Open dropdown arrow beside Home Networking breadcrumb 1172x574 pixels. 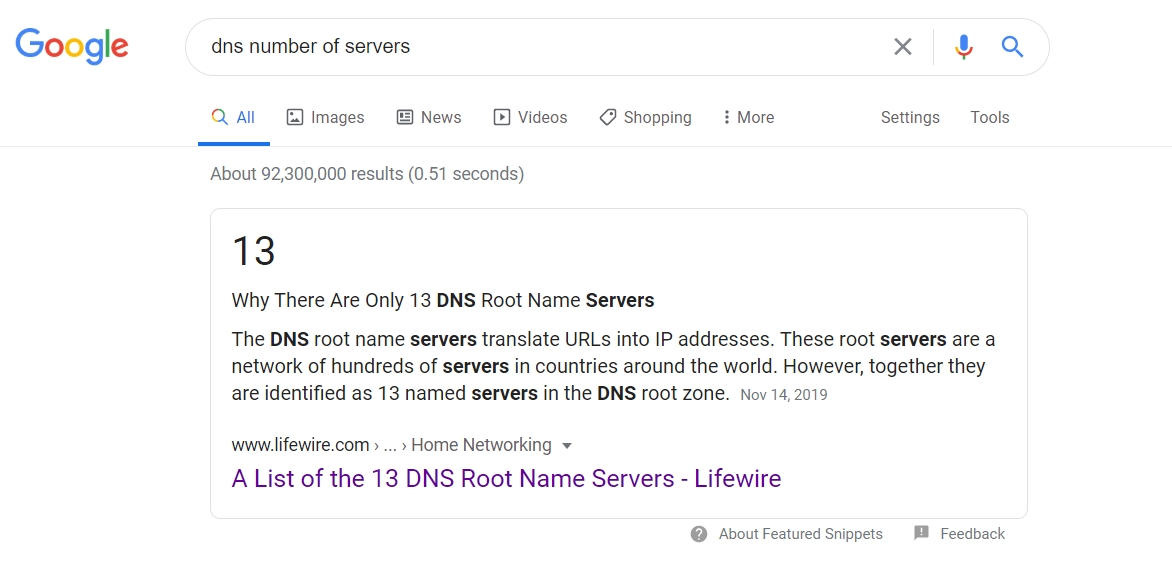[x=567, y=446]
